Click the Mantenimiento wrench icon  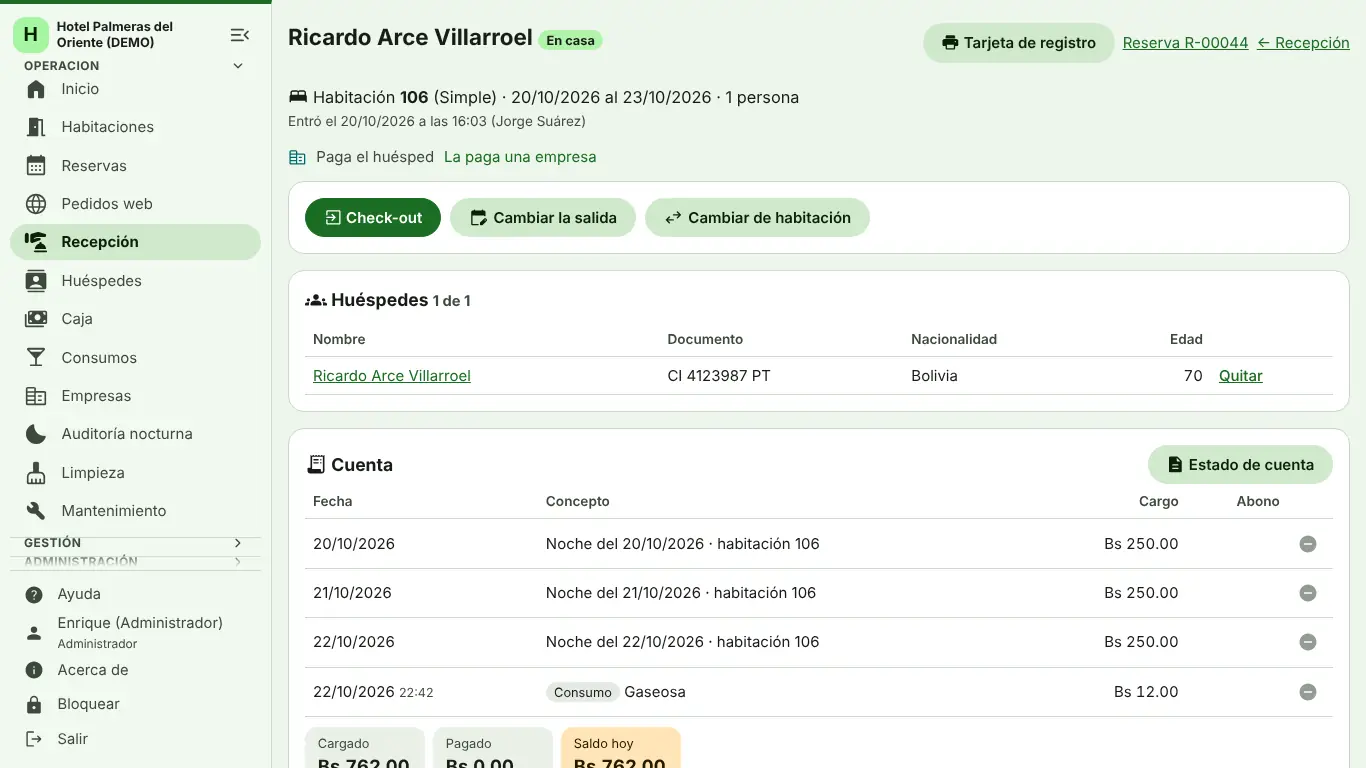point(36,511)
